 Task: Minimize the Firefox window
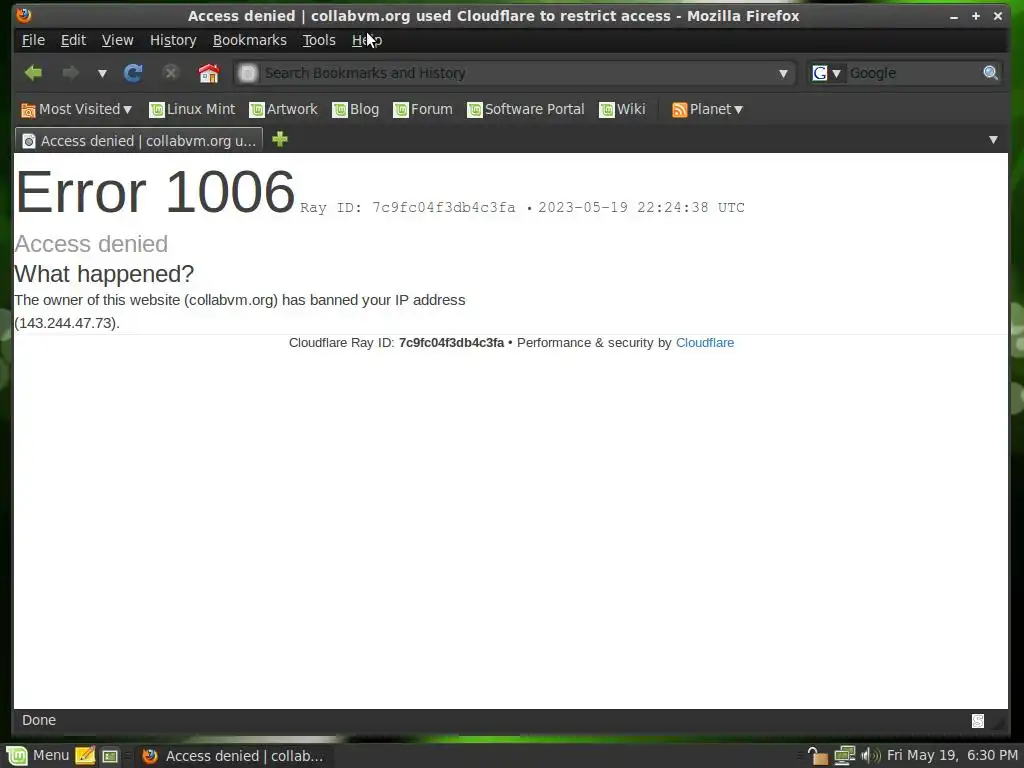click(x=954, y=16)
